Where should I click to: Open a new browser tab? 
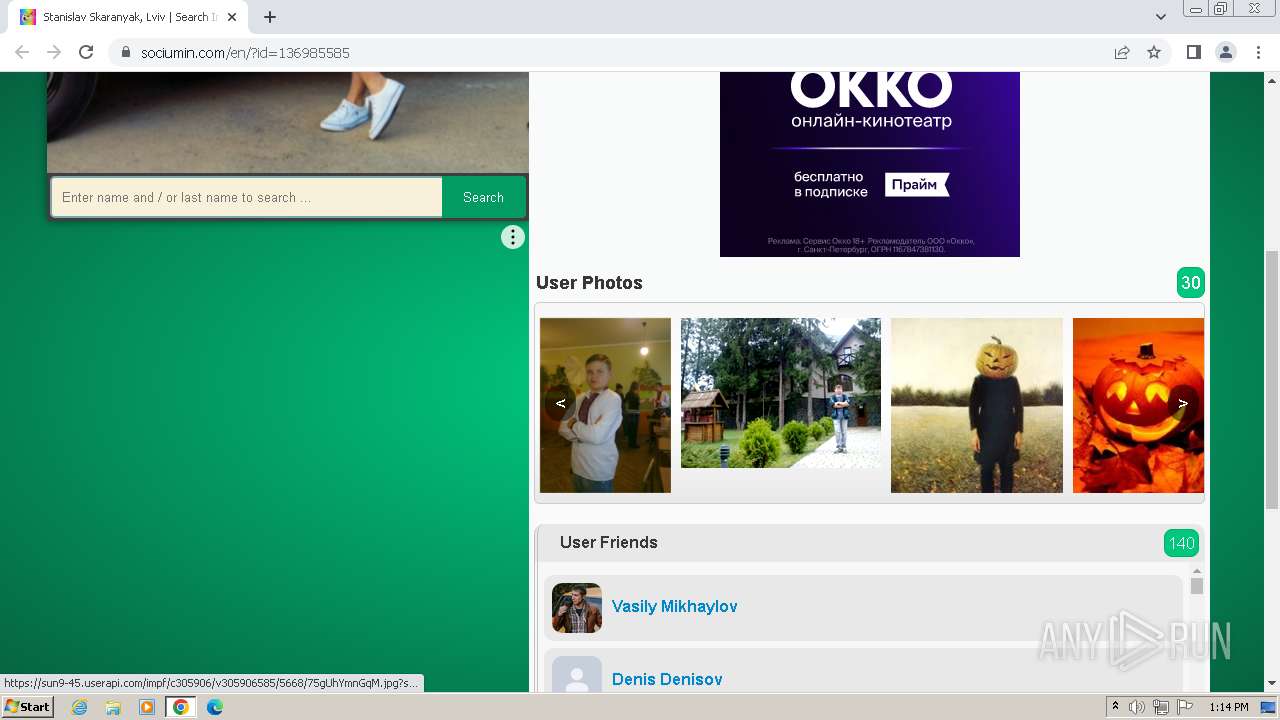[x=270, y=17]
